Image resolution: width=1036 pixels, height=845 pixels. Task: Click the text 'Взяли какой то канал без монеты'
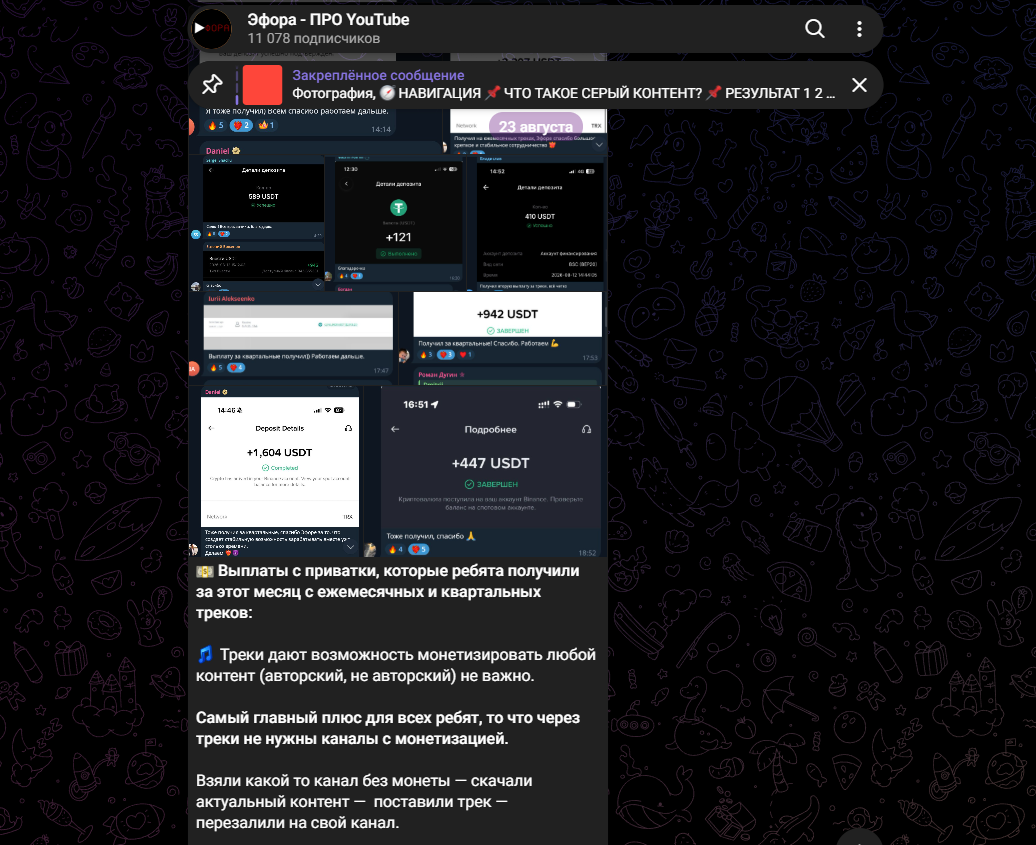click(x=323, y=780)
